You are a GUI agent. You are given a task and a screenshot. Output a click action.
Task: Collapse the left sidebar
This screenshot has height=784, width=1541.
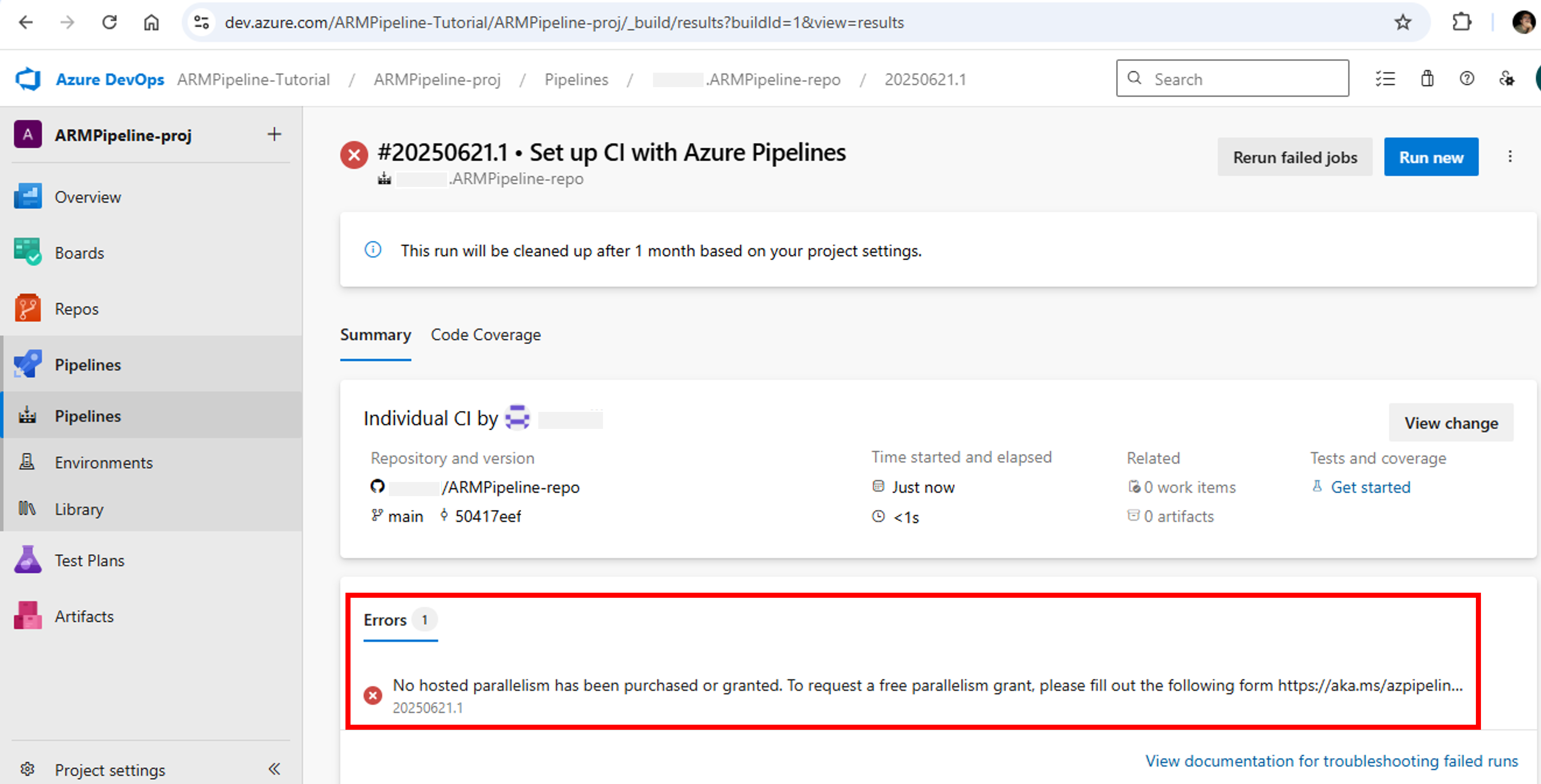(275, 768)
